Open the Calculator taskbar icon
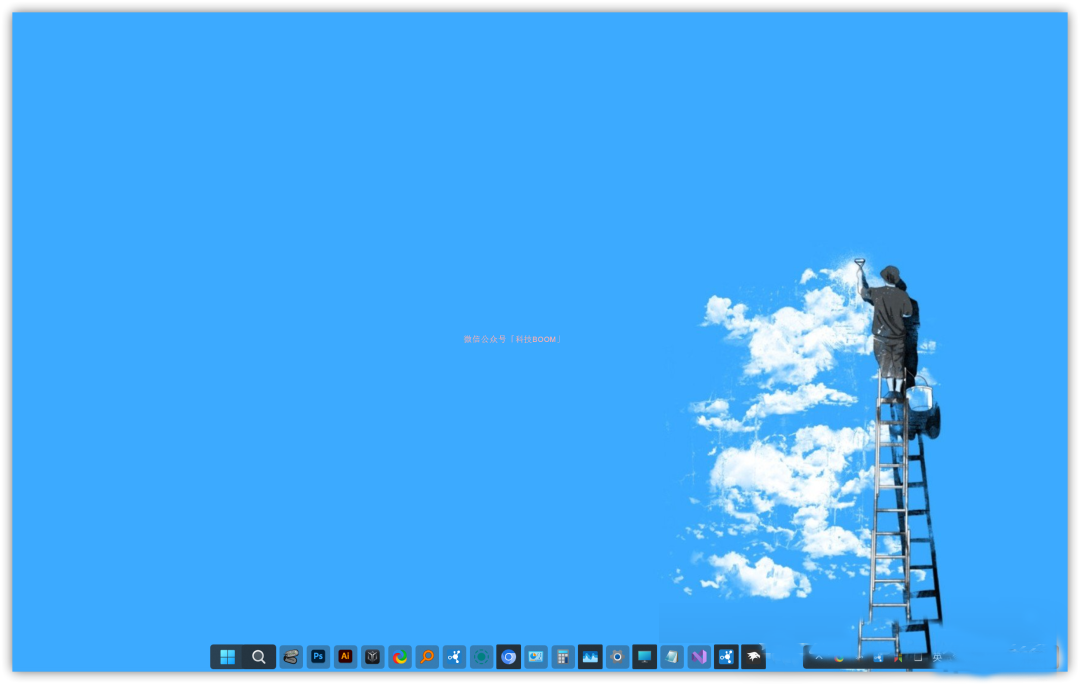The height and width of the screenshot is (684, 1080). pyautogui.click(x=563, y=657)
